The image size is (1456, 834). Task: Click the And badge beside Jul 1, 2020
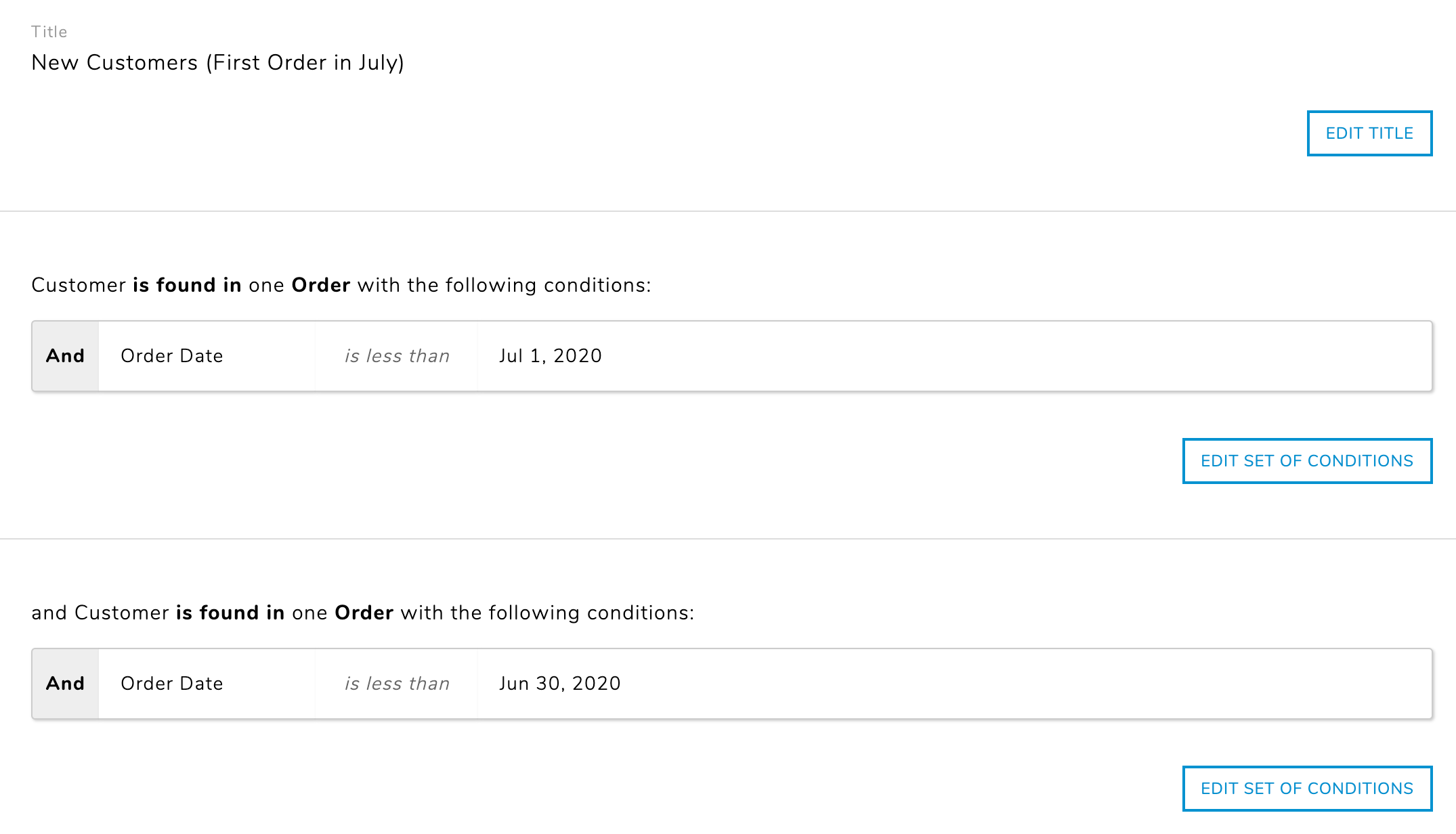pyautogui.click(x=65, y=356)
